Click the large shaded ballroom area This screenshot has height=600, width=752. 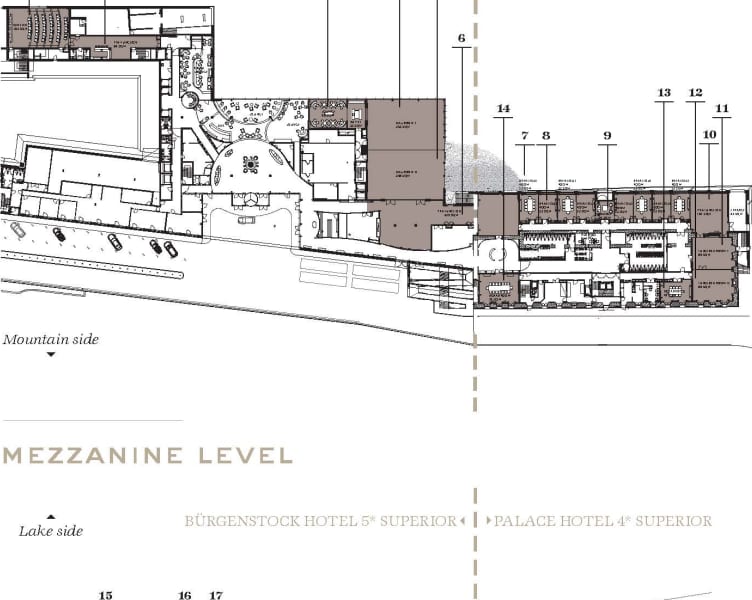click(405, 150)
